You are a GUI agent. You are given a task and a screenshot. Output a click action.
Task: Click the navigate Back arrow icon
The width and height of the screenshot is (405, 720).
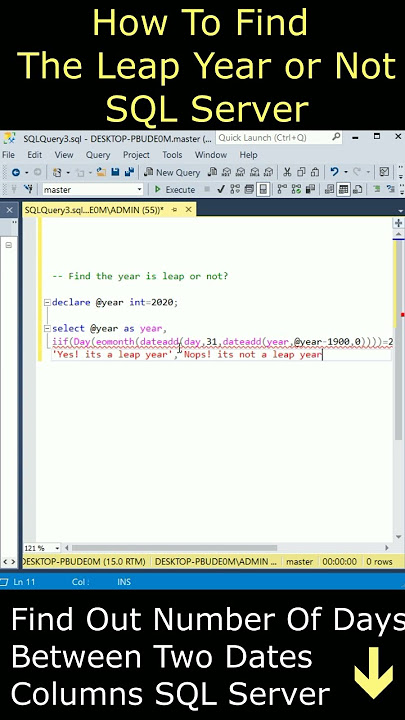[16, 172]
